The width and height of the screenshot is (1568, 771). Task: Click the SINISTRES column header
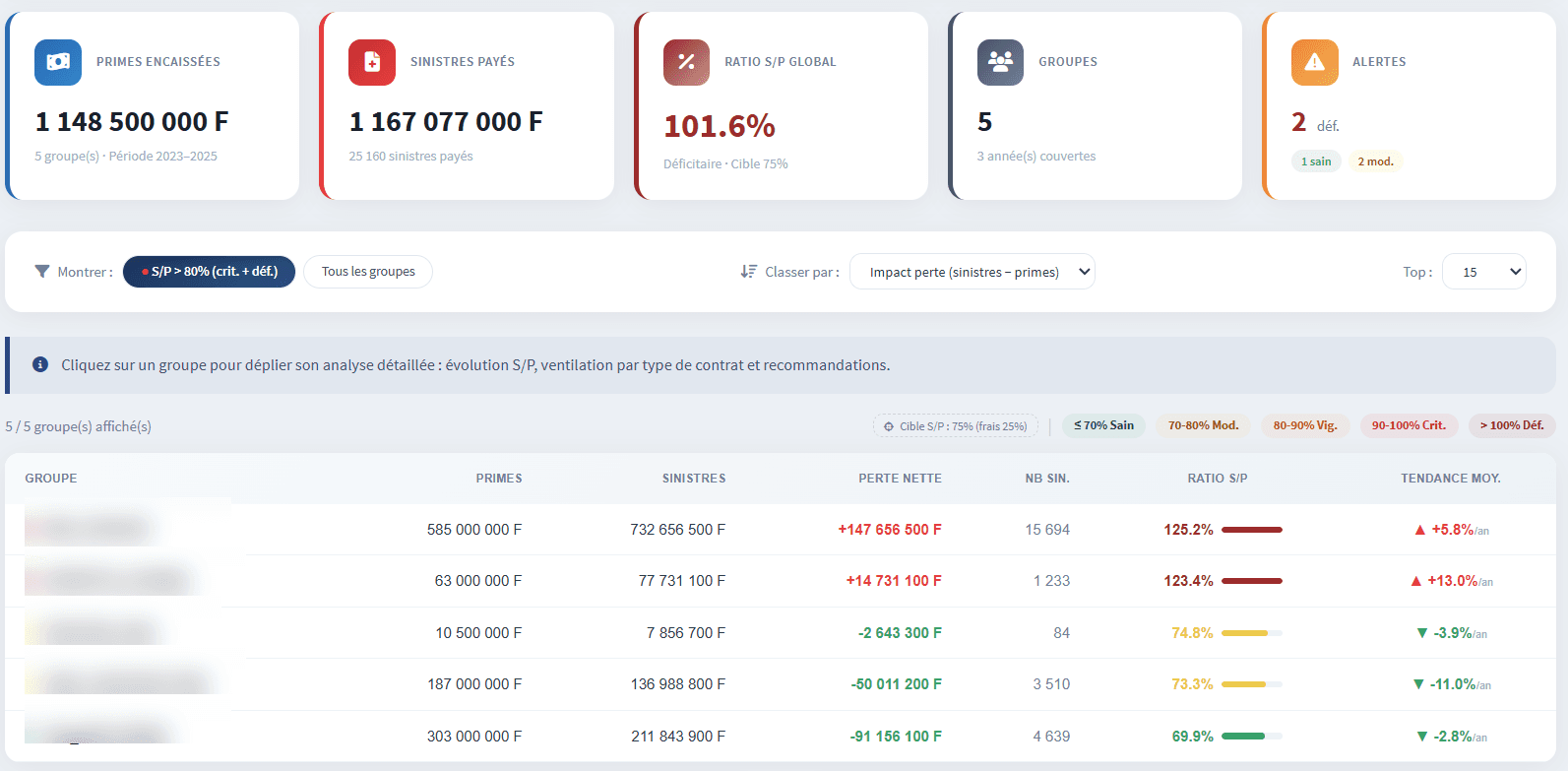pyautogui.click(x=694, y=479)
